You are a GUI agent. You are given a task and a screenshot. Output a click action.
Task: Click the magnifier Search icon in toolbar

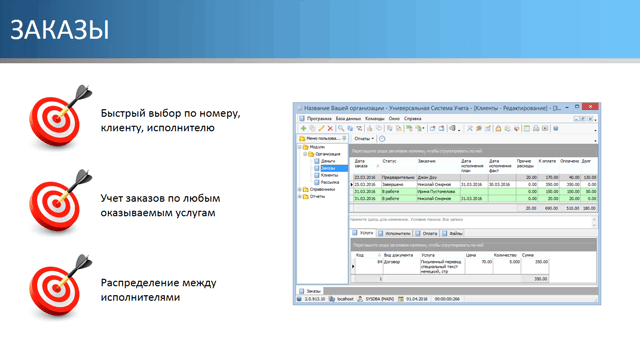point(341,129)
